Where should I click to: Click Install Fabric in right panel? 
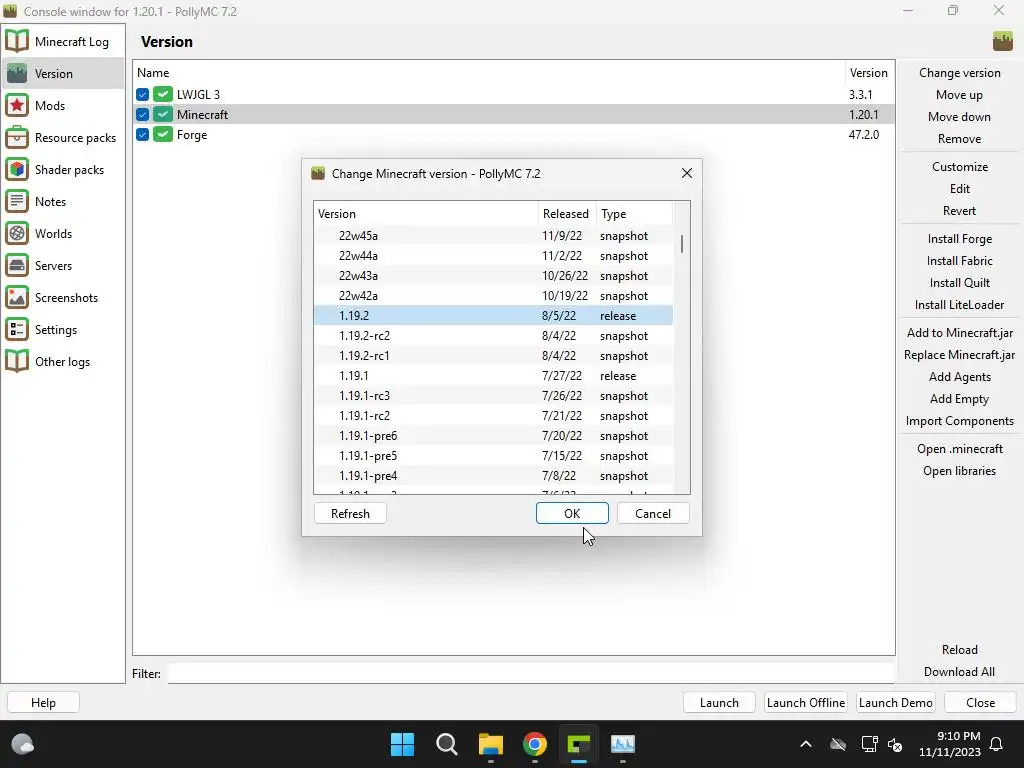coord(959,261)
